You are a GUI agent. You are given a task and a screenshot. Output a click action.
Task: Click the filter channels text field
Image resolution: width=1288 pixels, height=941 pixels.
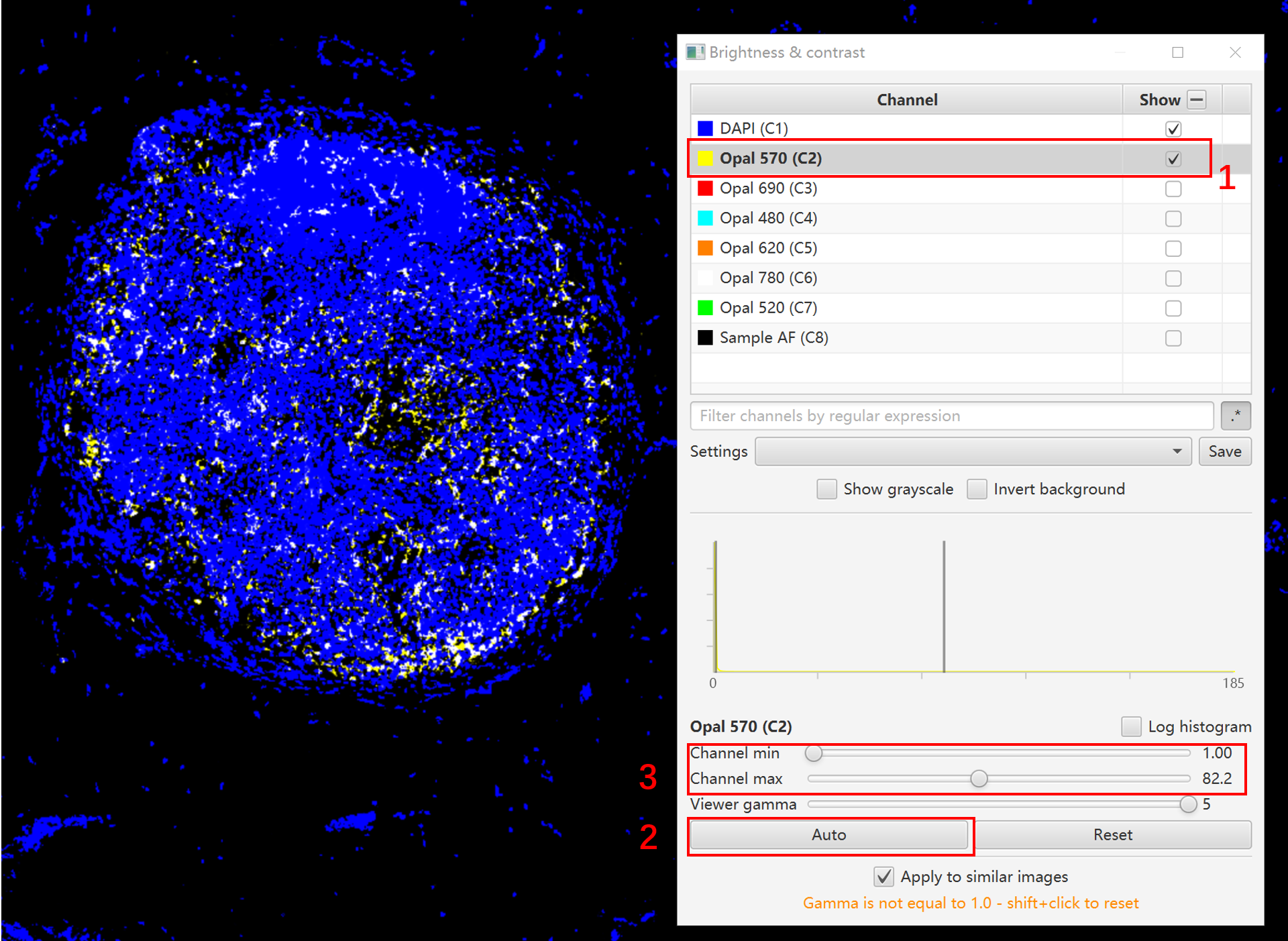951,416
